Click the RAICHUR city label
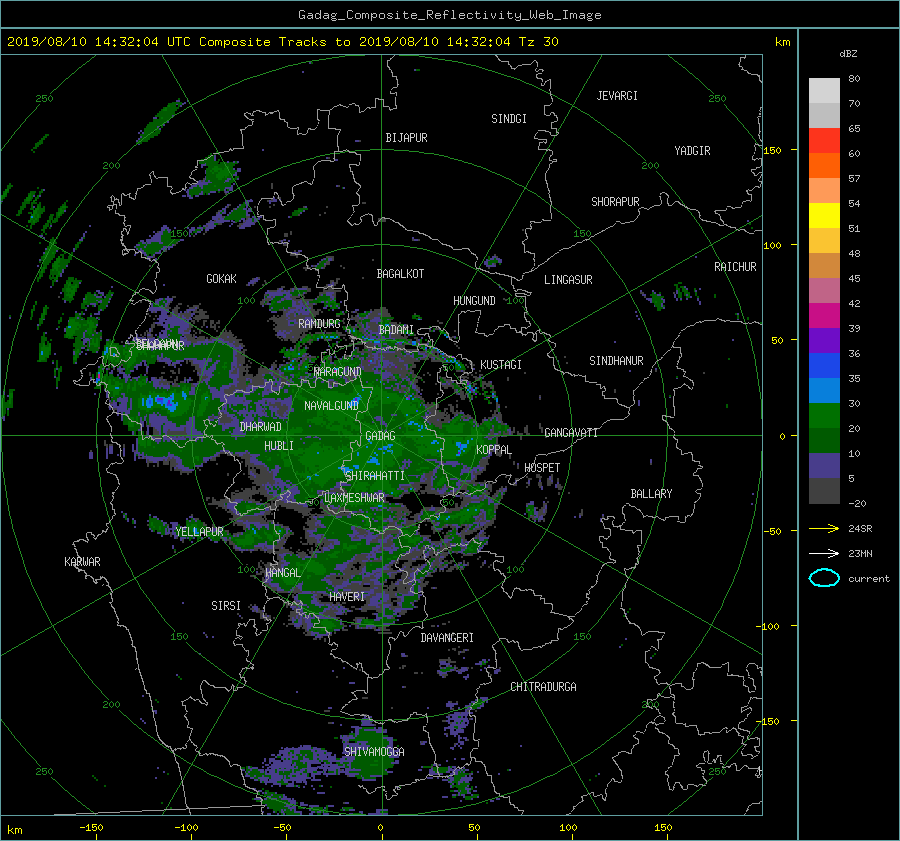 735,267
